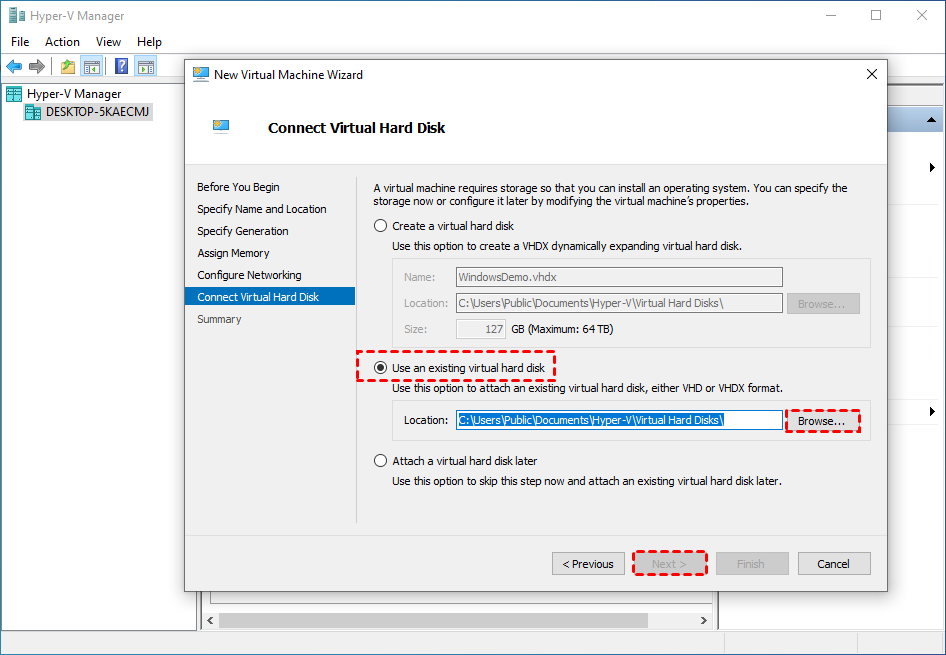Go to Specify Name and Location step
The width and height of the screenshot is (946, 655).
point(262,209)
